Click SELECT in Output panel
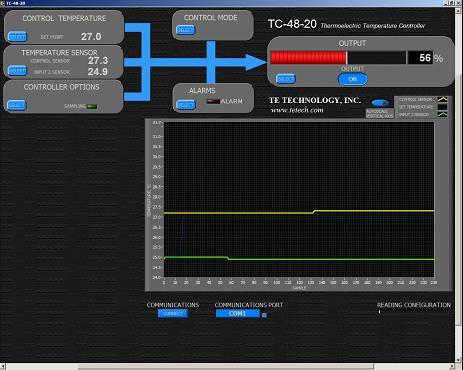 (x=285, y=79)
